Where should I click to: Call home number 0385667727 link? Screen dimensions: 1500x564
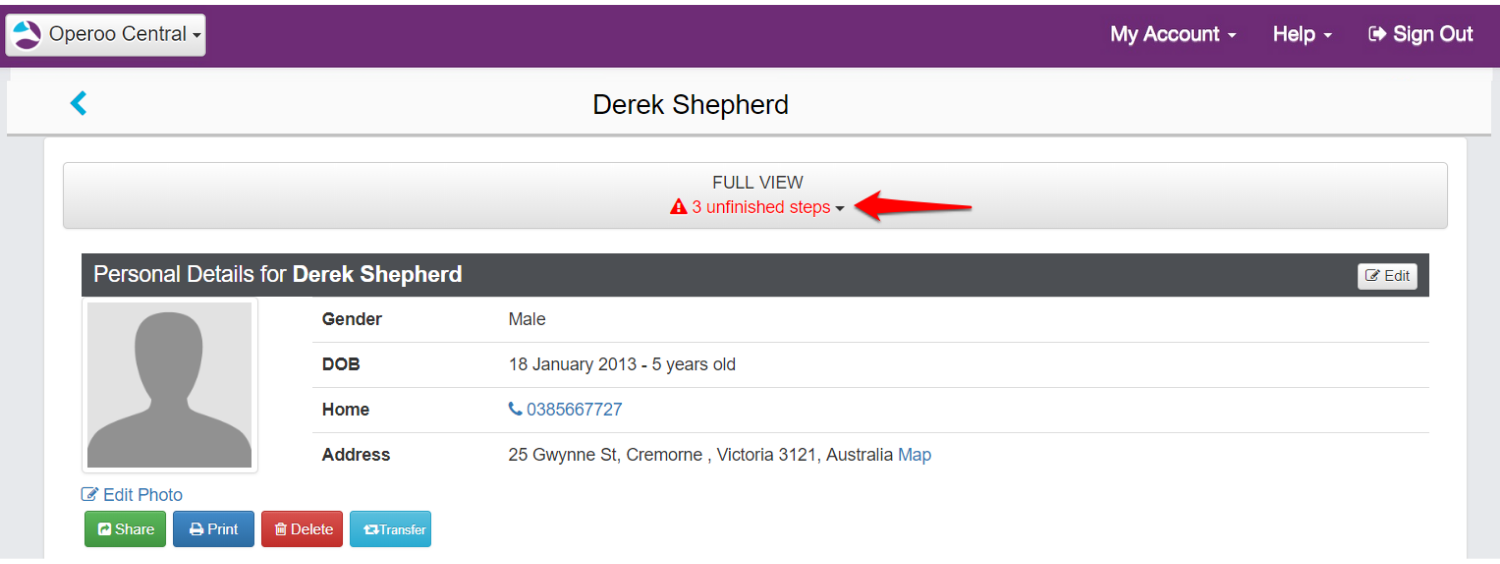[574, 410]
